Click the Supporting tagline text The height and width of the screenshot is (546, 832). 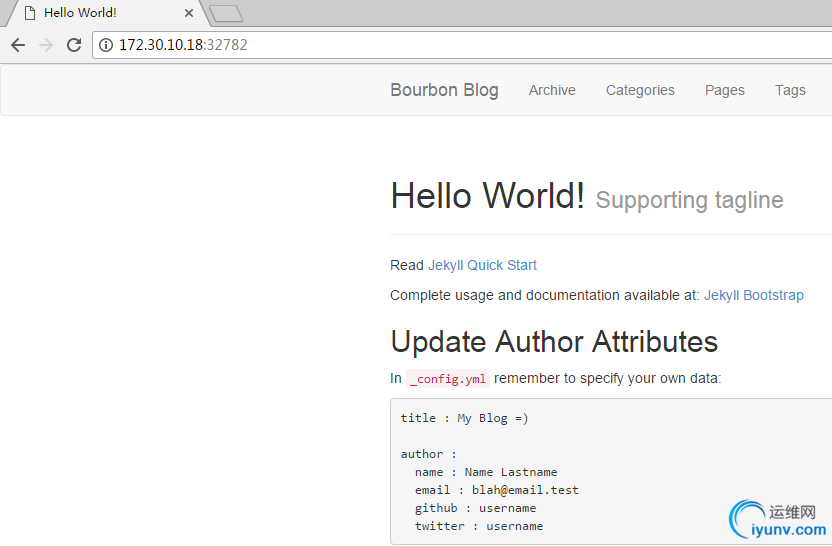point(689,201)
